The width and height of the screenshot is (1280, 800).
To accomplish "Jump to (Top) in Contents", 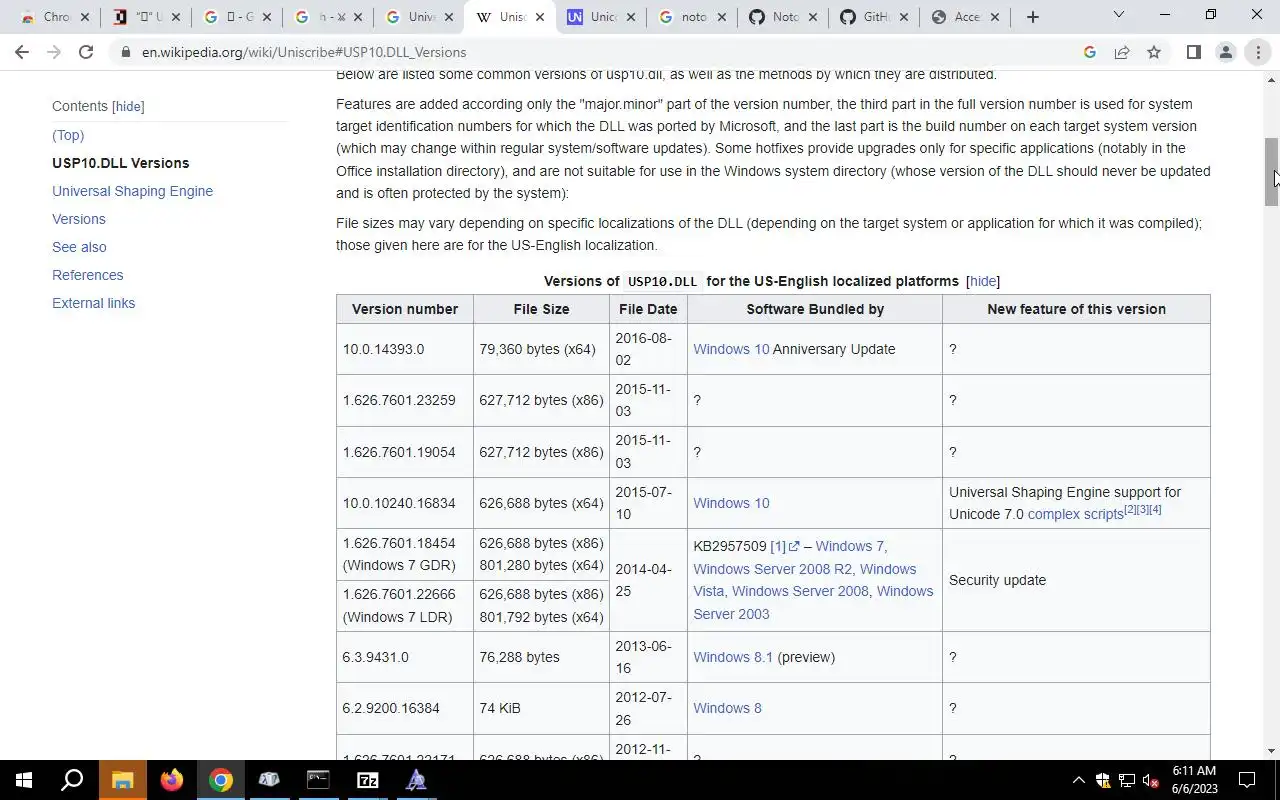I will [68, 135].
